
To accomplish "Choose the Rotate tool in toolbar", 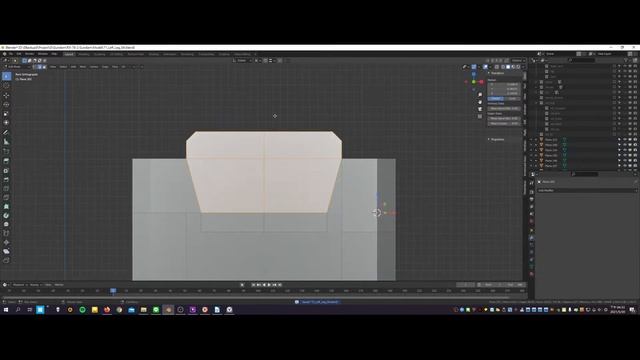I will 7,104.
